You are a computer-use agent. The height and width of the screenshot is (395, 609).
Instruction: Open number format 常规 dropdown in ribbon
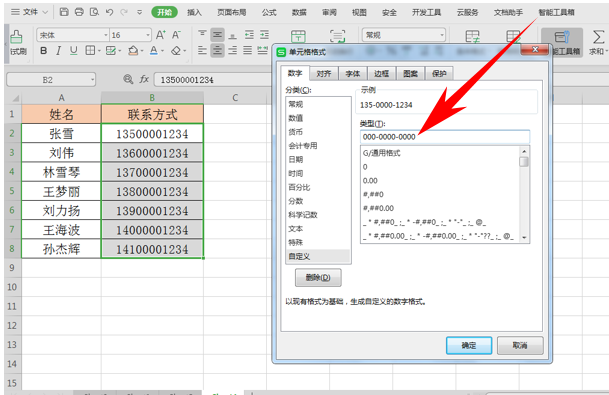[442, 35]
